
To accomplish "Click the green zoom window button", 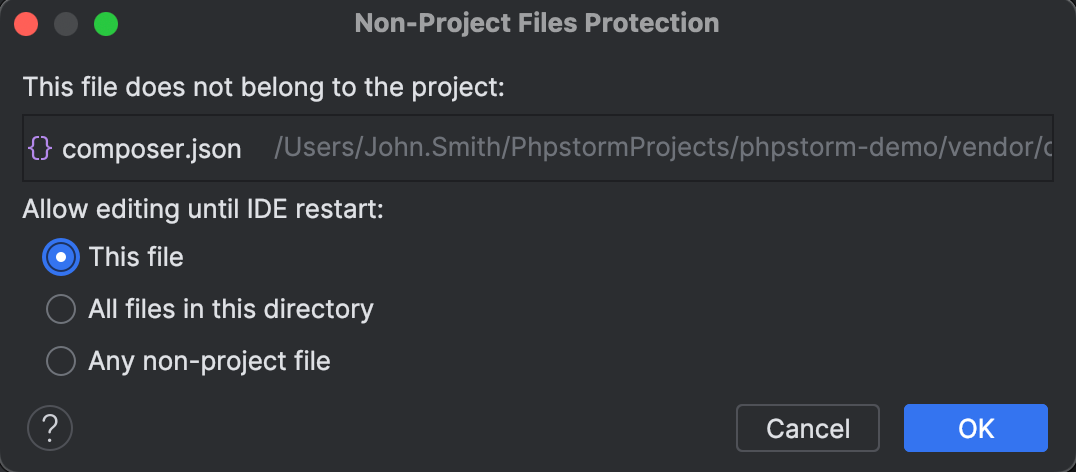I will [x=105, y=24].
